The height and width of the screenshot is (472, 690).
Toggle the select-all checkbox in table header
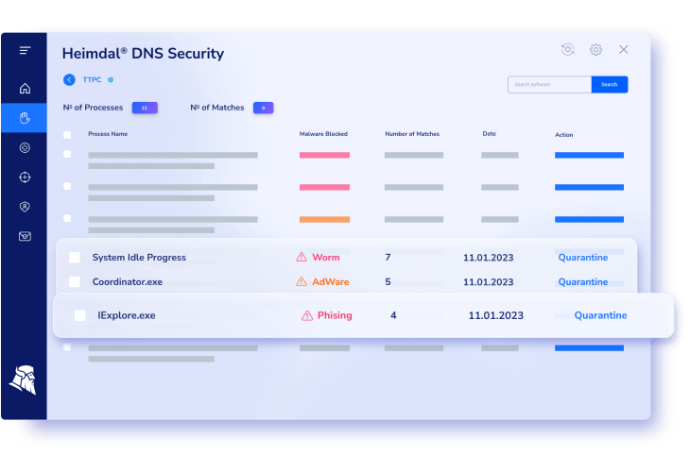[x=67, y=135]
